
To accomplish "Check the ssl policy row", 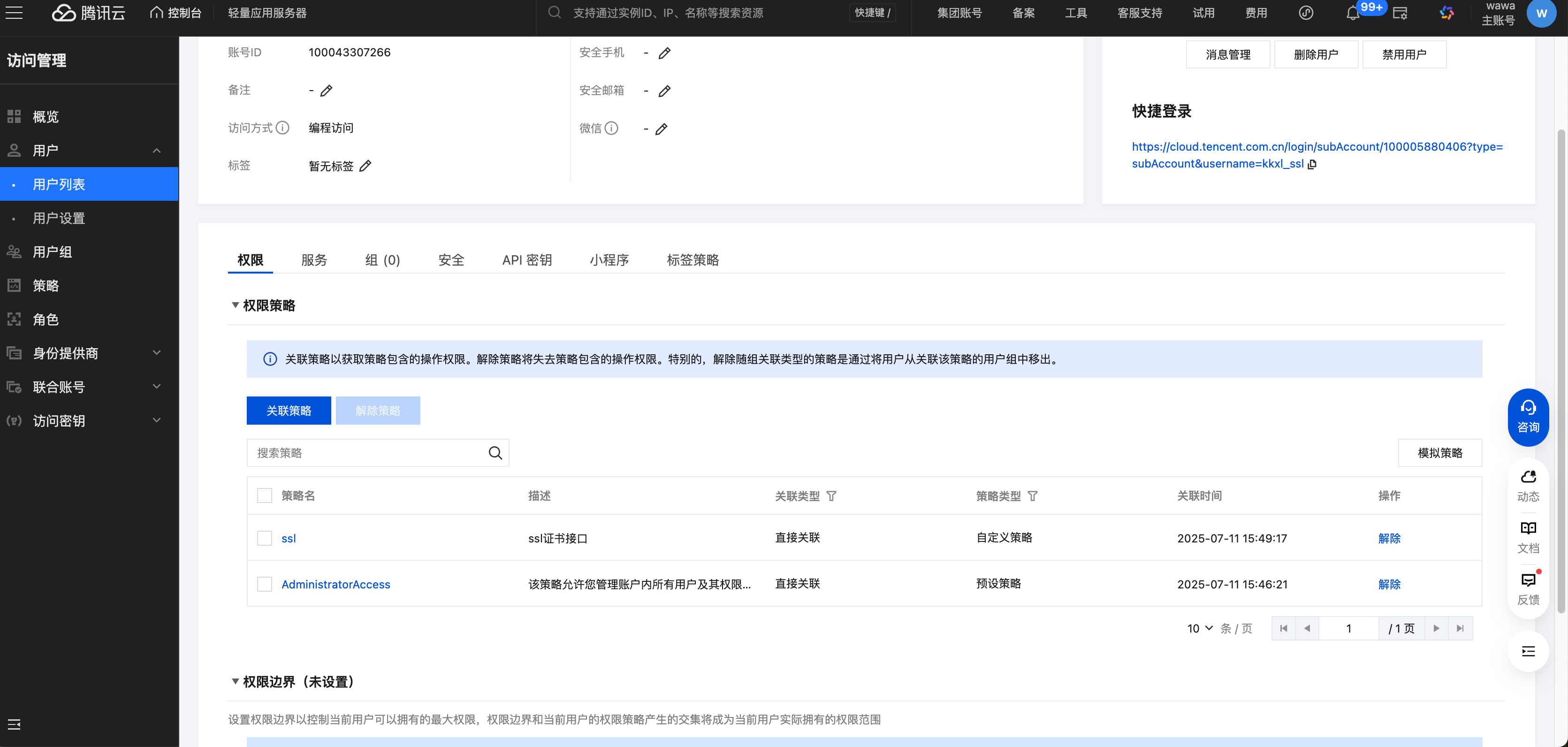I will 264,538.
